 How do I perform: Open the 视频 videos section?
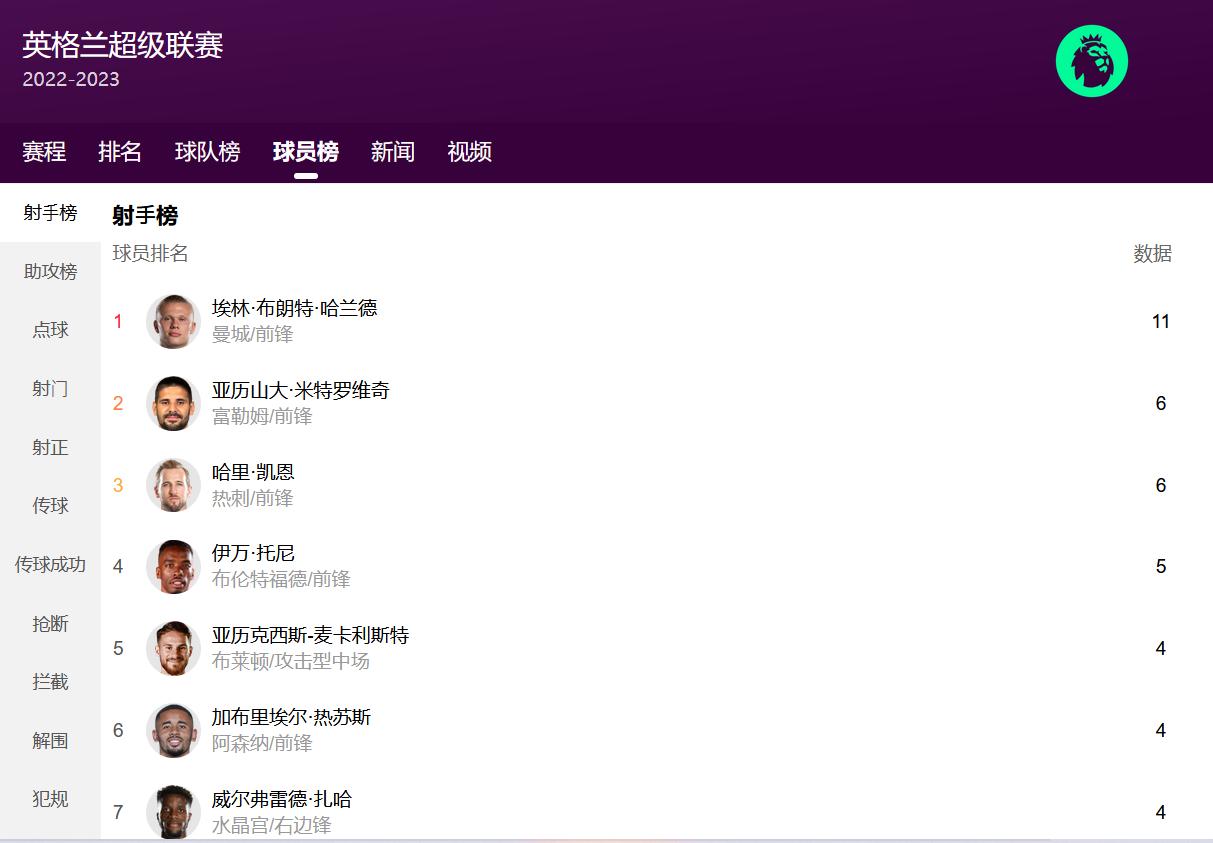[x=468, y=152]
